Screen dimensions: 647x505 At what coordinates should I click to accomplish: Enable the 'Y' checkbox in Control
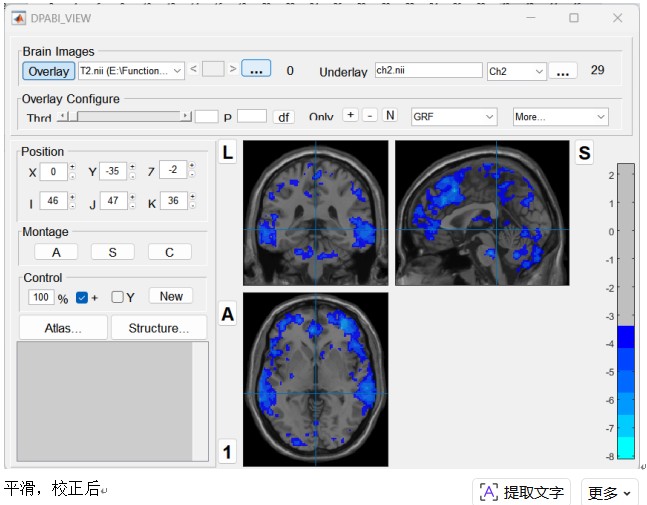pos(117,297)
